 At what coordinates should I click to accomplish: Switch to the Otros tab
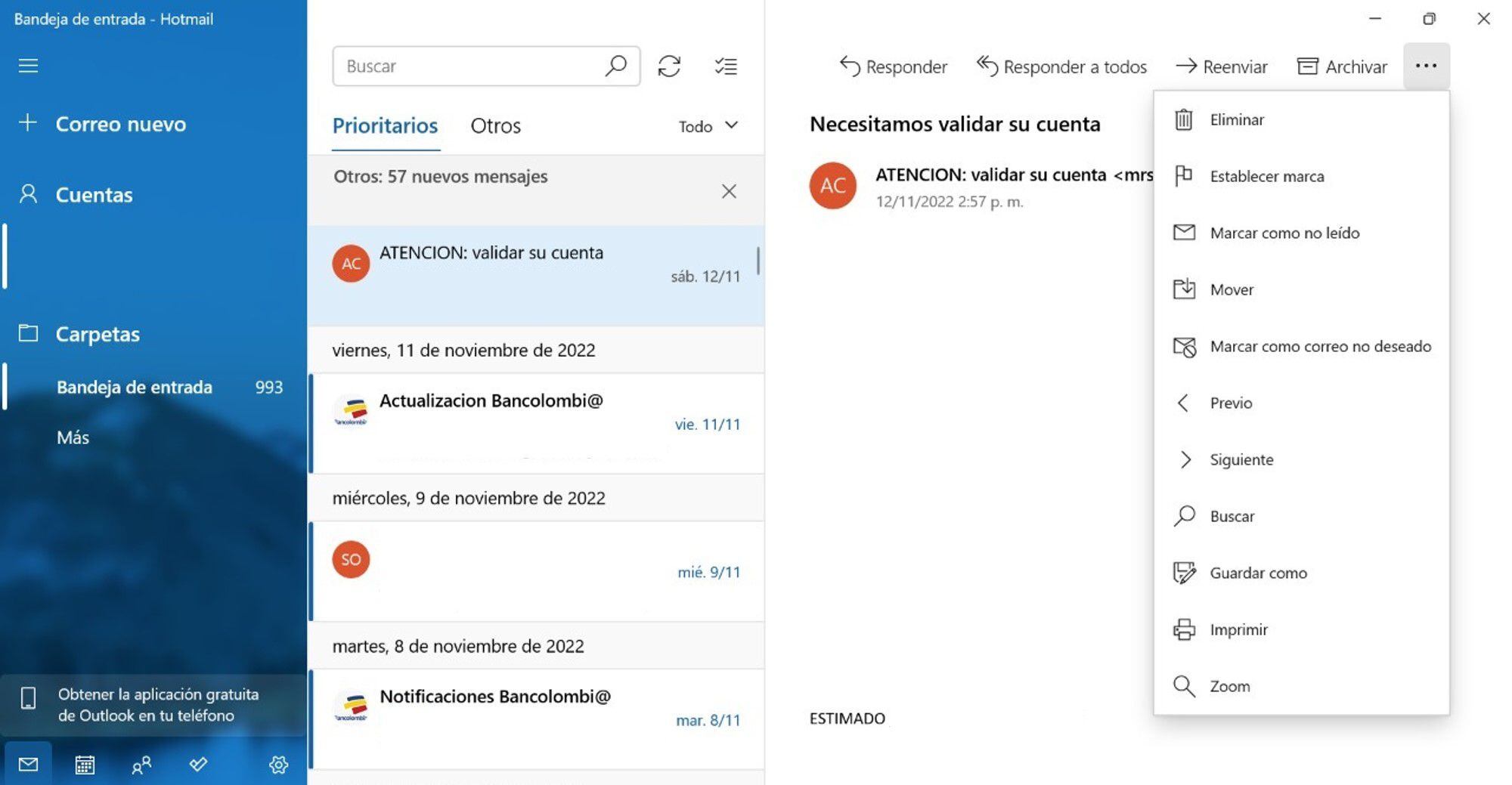[x=495, y=125]
